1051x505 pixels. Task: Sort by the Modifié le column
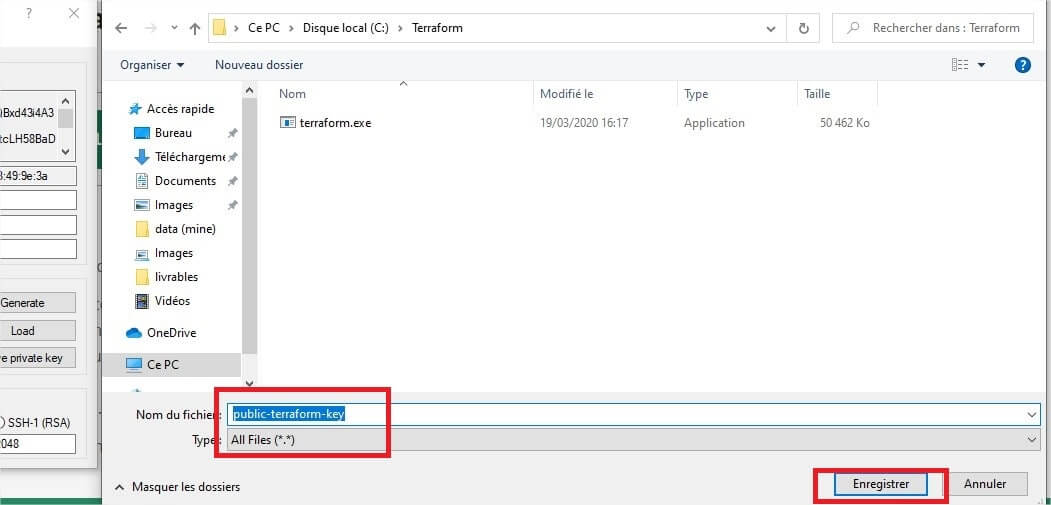567,94
